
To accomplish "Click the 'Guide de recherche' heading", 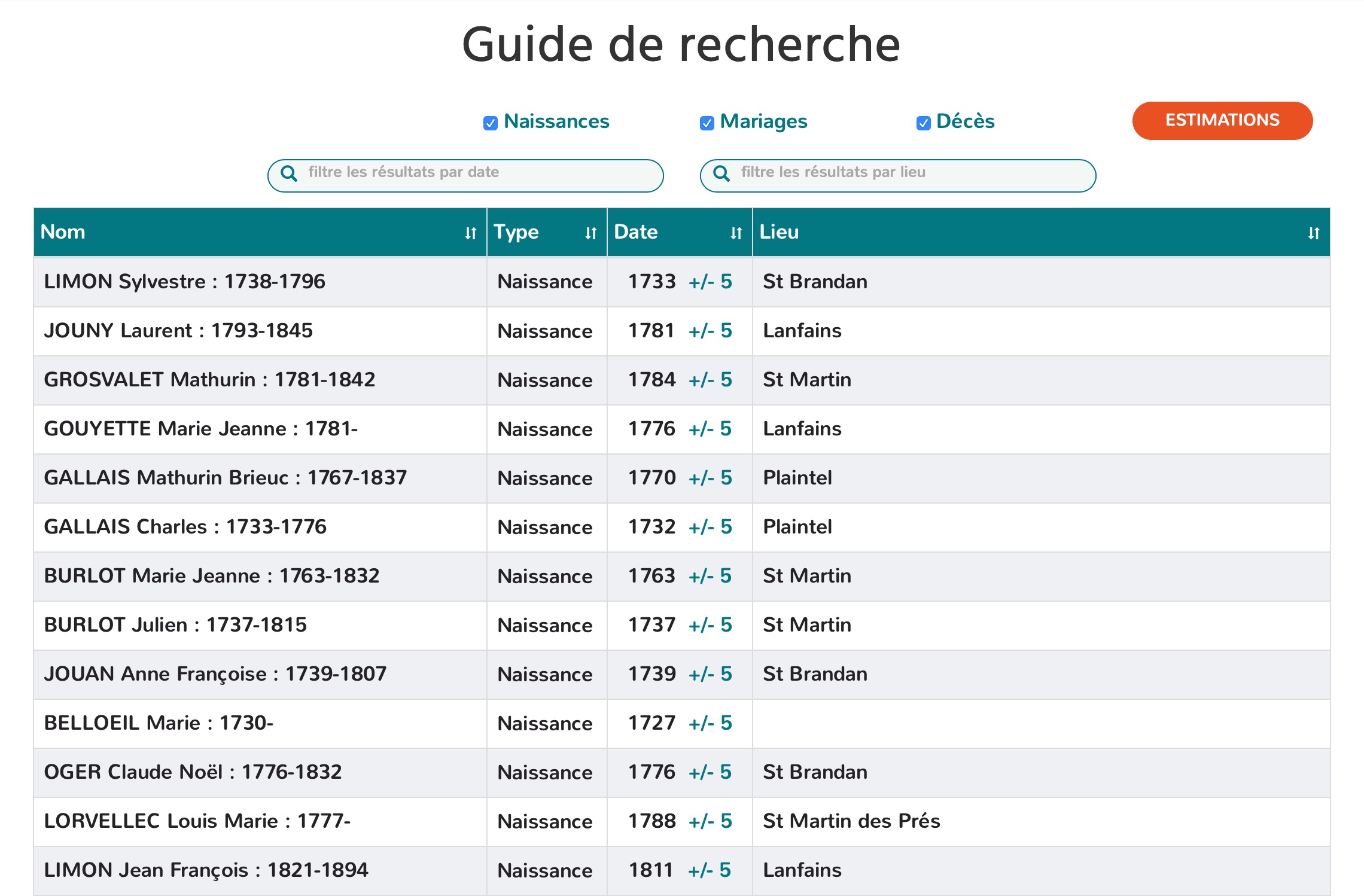I will click(681, 44).
